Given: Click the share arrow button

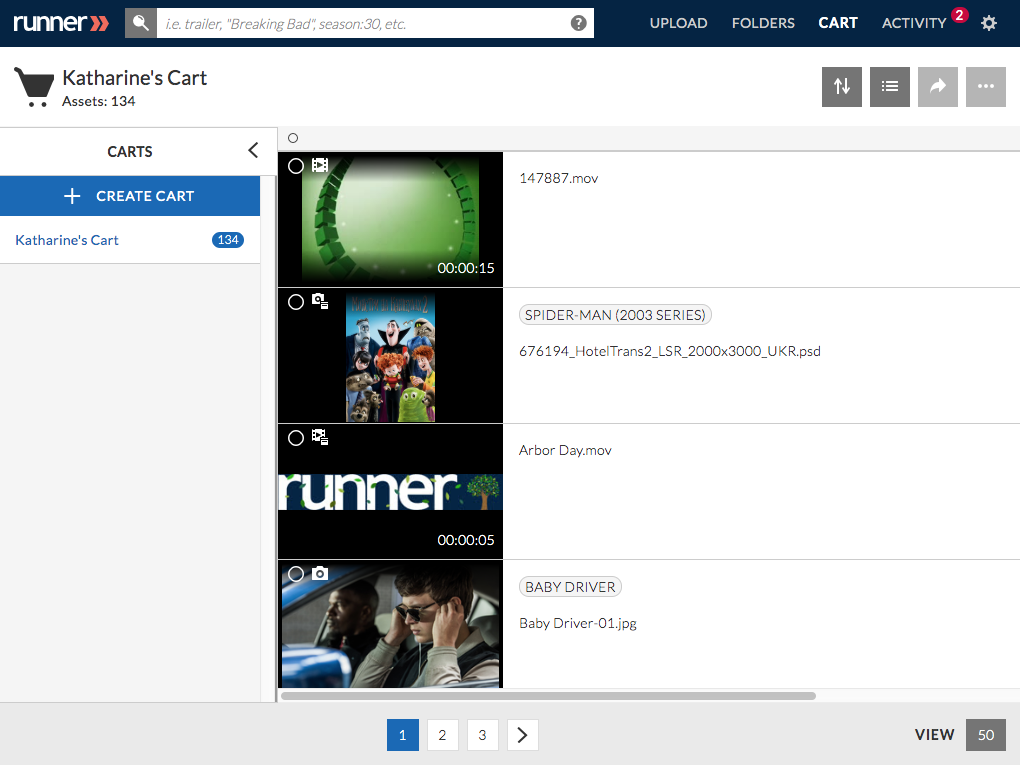Looking at the screenshot, I should tap(937, 87).
